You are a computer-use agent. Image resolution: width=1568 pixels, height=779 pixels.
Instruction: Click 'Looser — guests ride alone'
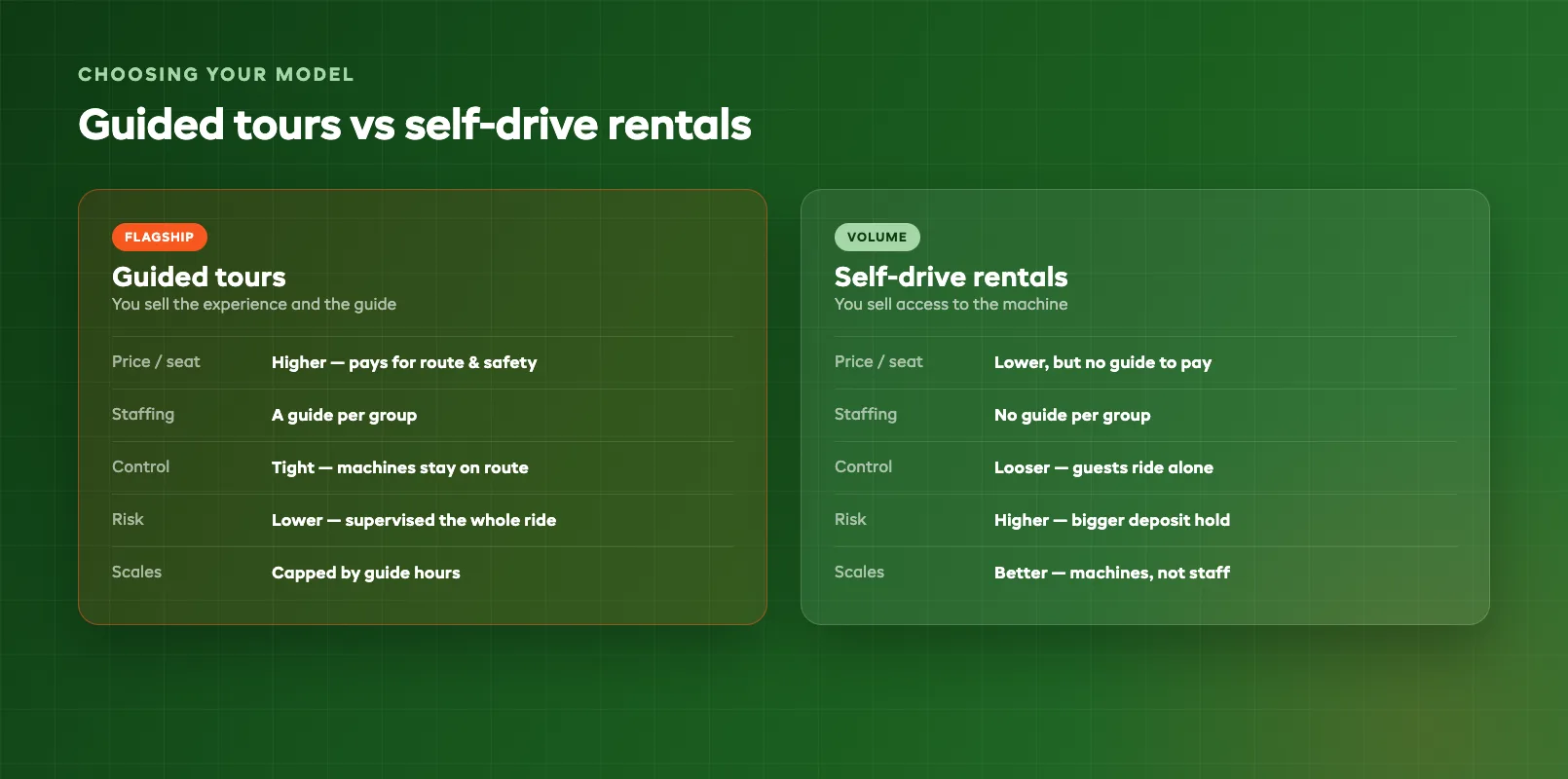tap(1103, 467)
